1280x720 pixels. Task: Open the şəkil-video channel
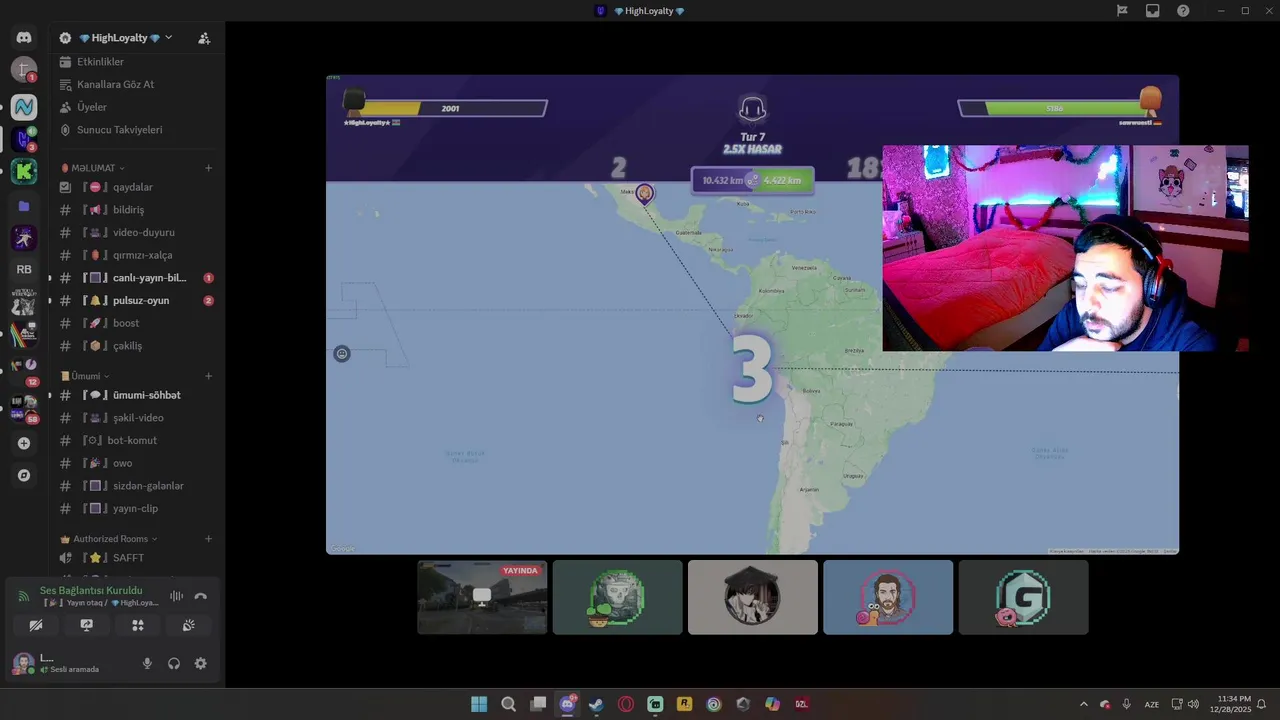pyautogui.click(x=136, y=418)
